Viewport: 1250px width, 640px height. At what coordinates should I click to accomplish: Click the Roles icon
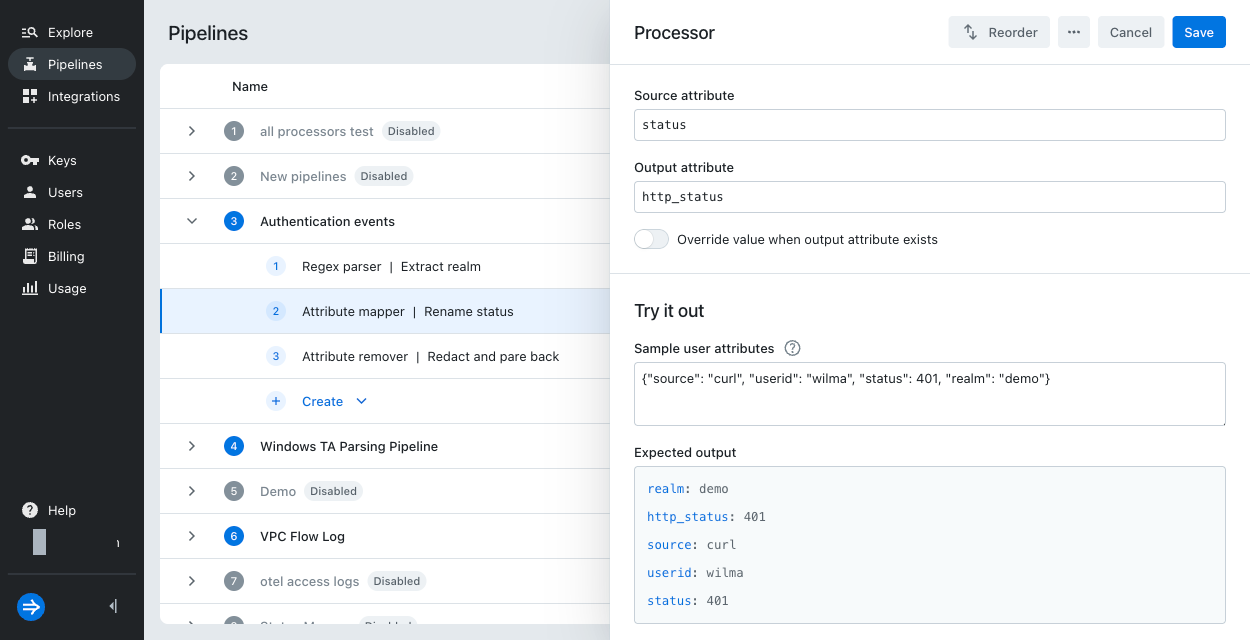[x=30, y=224]
